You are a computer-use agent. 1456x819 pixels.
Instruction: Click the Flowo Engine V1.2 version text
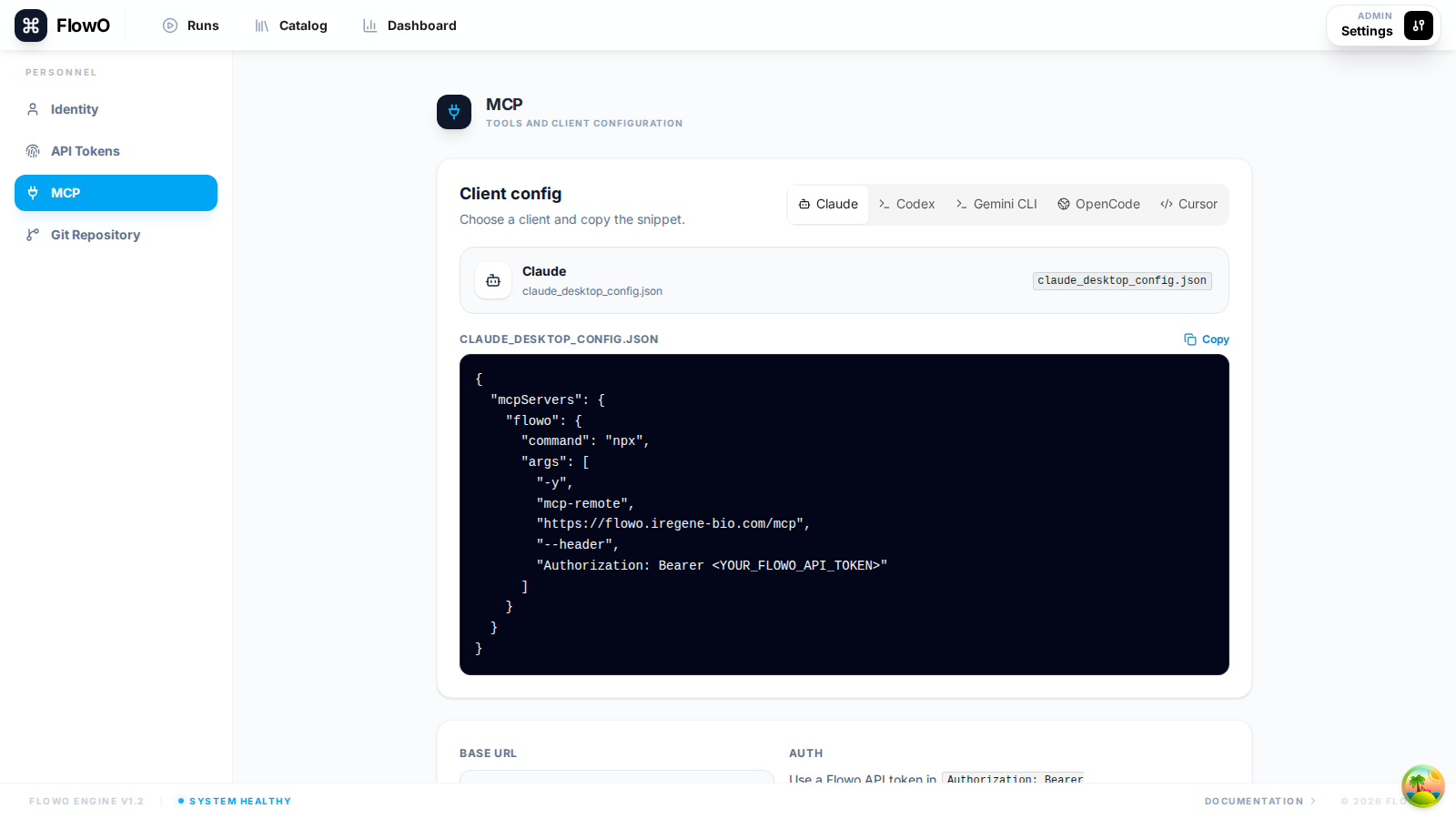coord(86,801)
